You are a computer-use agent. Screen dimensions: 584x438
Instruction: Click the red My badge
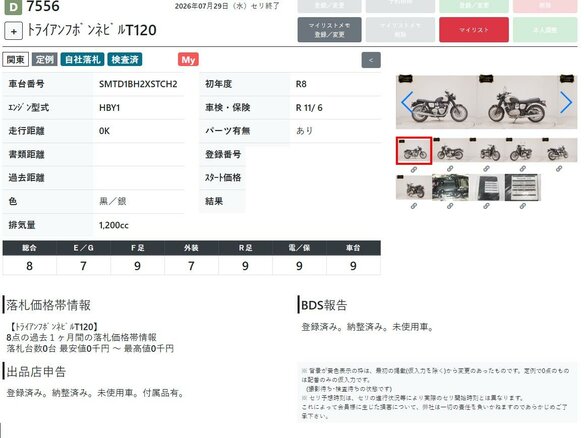tap(188, 60)
